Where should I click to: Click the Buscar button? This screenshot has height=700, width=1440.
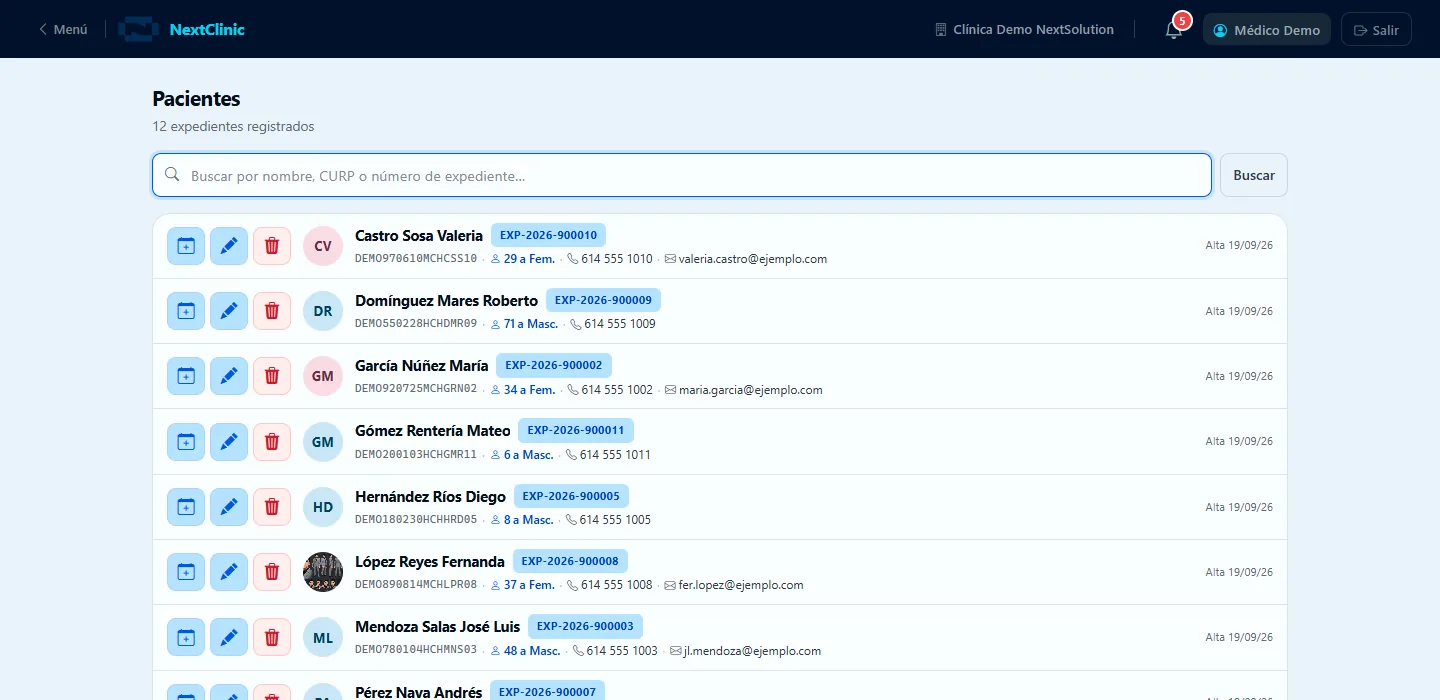1254,175
